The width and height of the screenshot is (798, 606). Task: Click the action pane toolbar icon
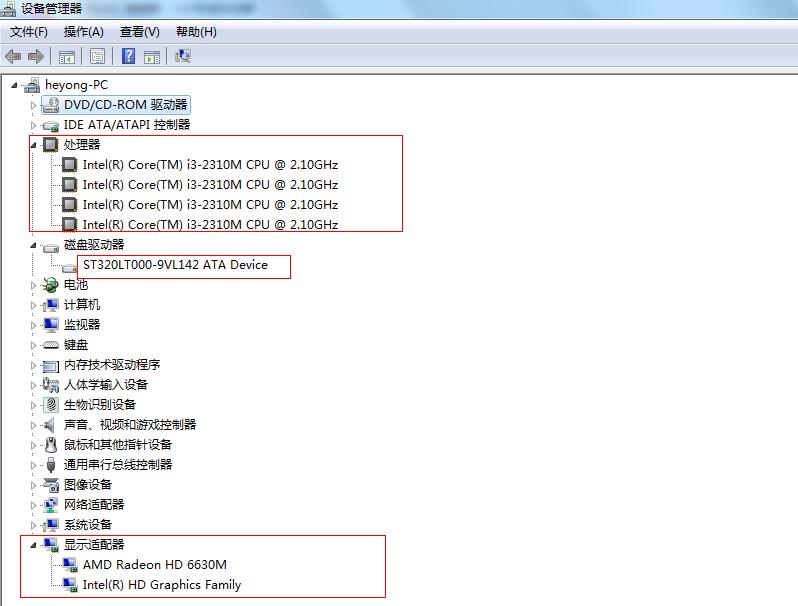[x=152, y=56]
